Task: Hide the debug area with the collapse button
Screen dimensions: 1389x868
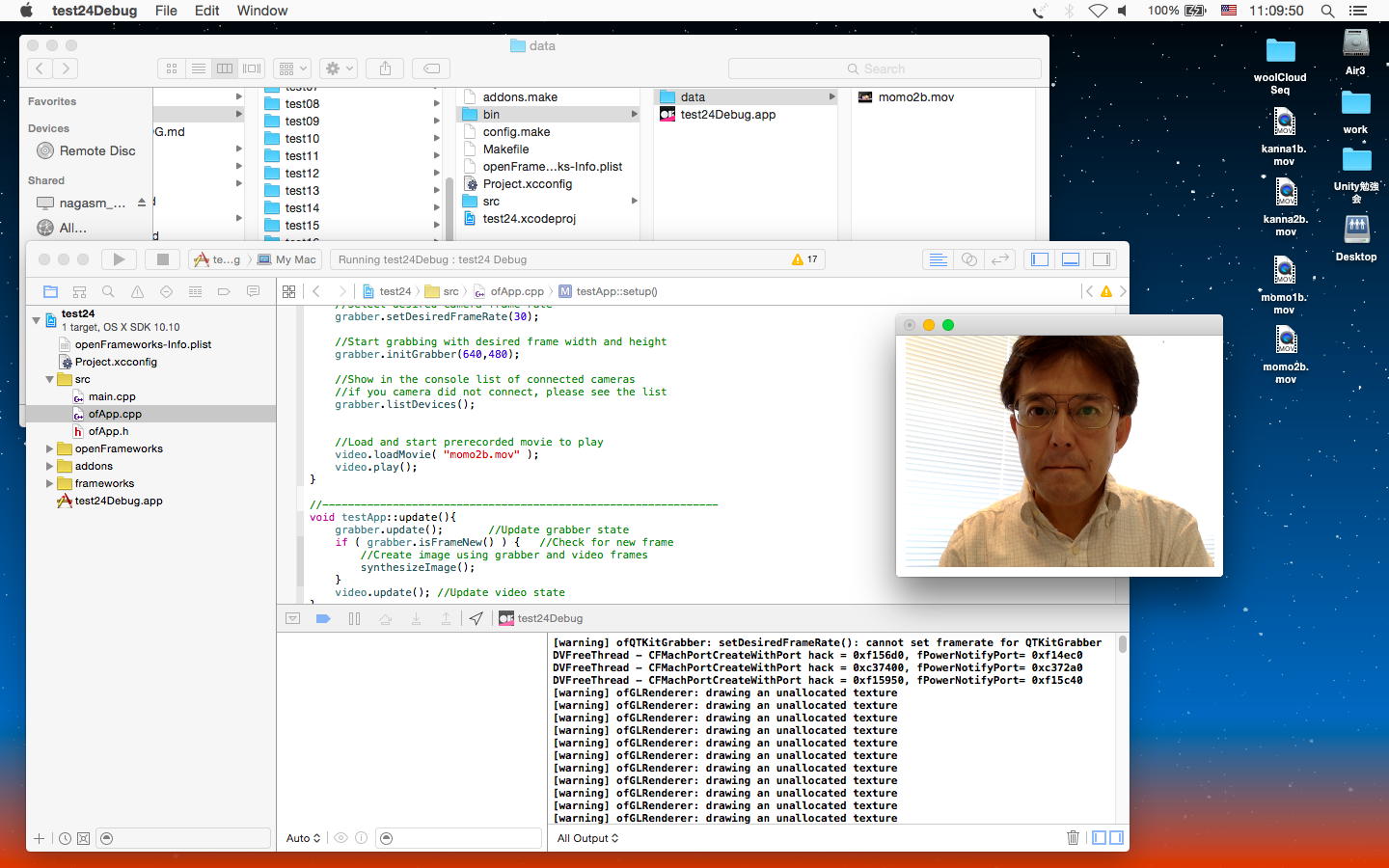Action: coord(293,619)
